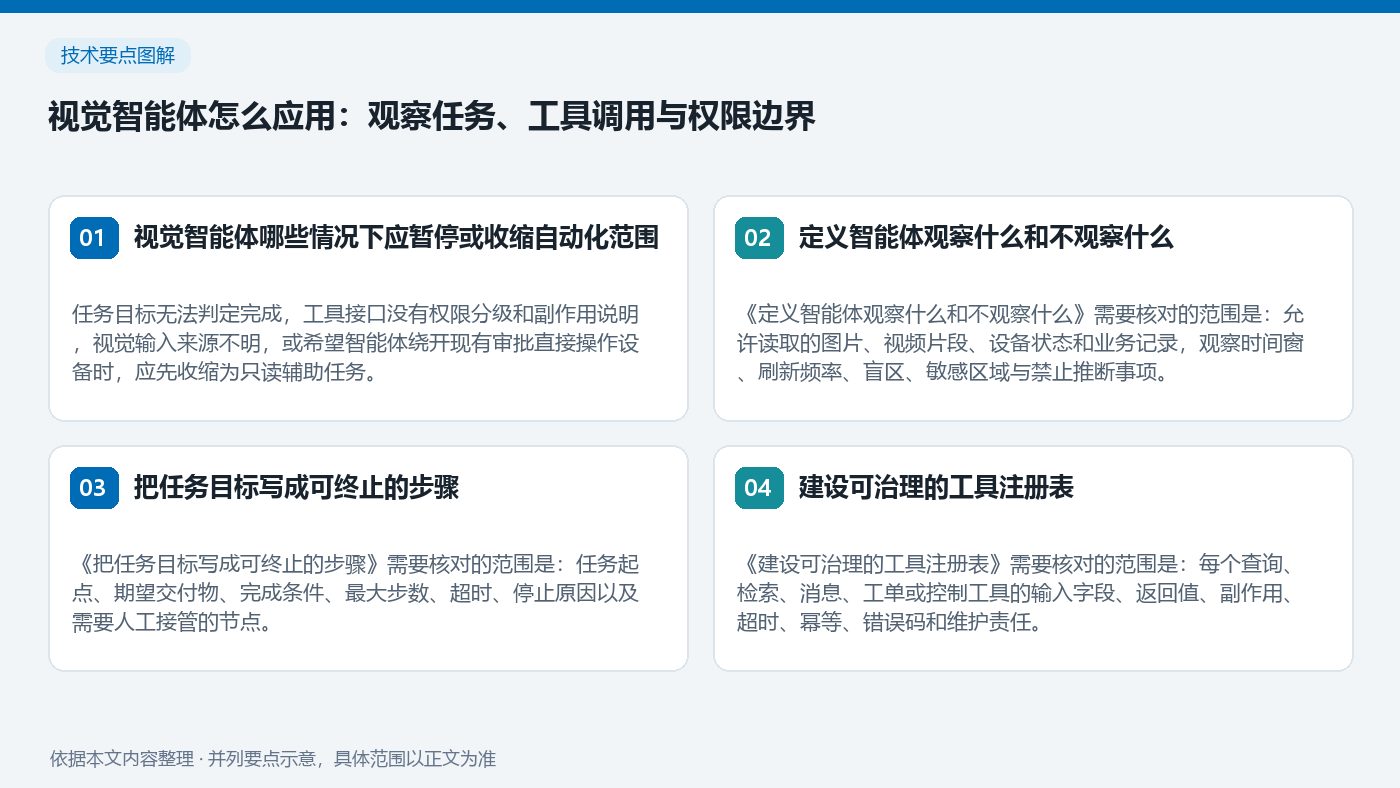
Task: Click the bold card heading "把任务目标写成可终止的步骤"
Action: 296,488
